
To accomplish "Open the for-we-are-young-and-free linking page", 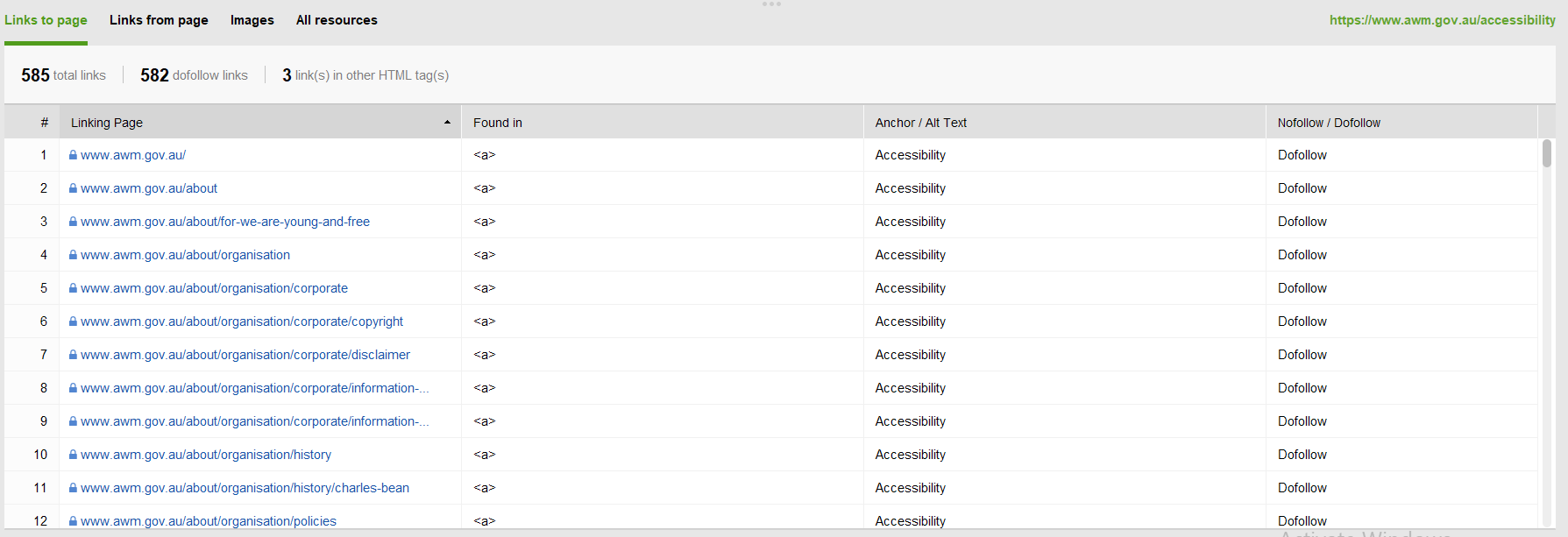I will click(225, 222).
